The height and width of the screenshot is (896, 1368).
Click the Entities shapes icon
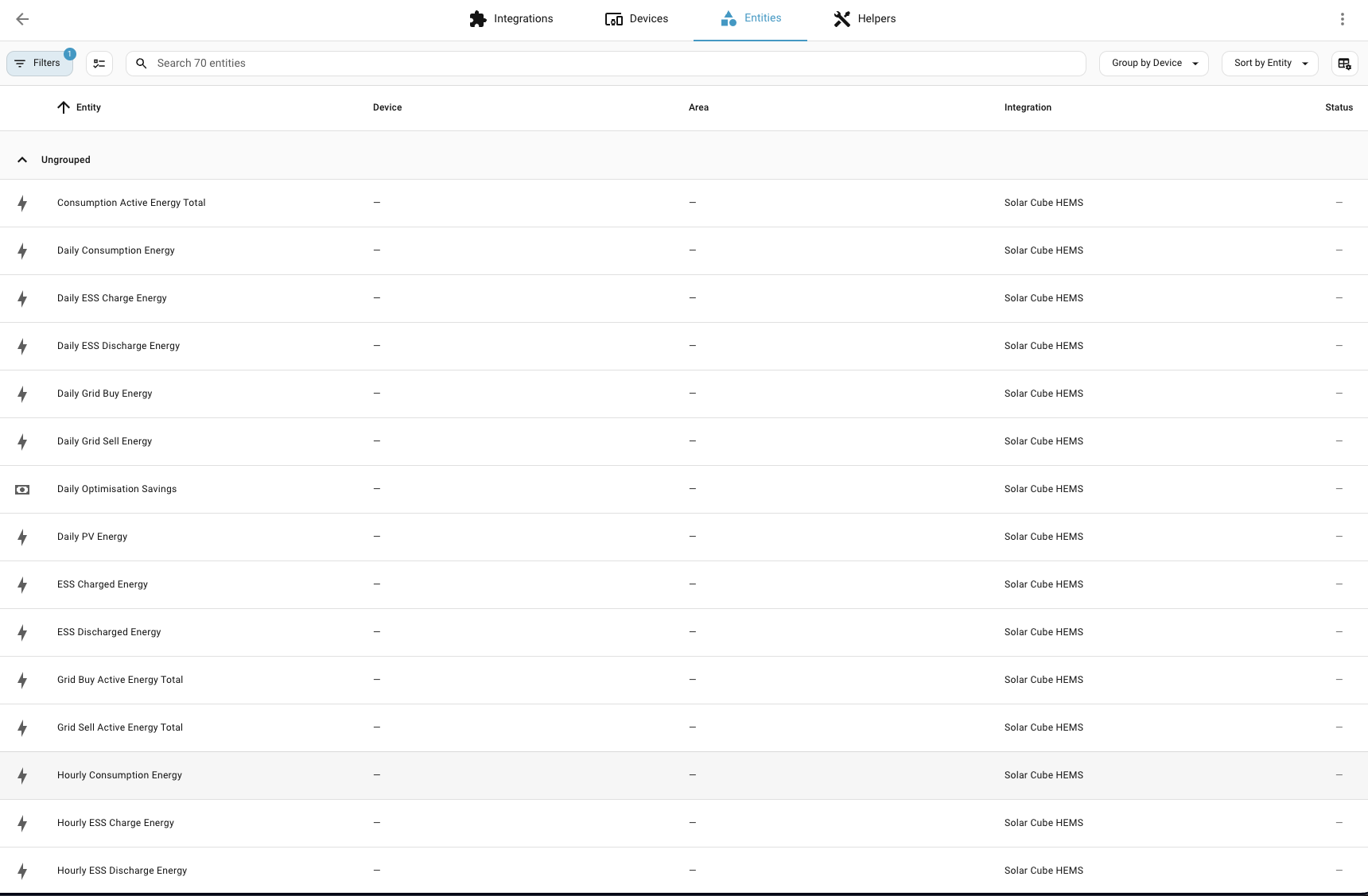coord(729,18)
